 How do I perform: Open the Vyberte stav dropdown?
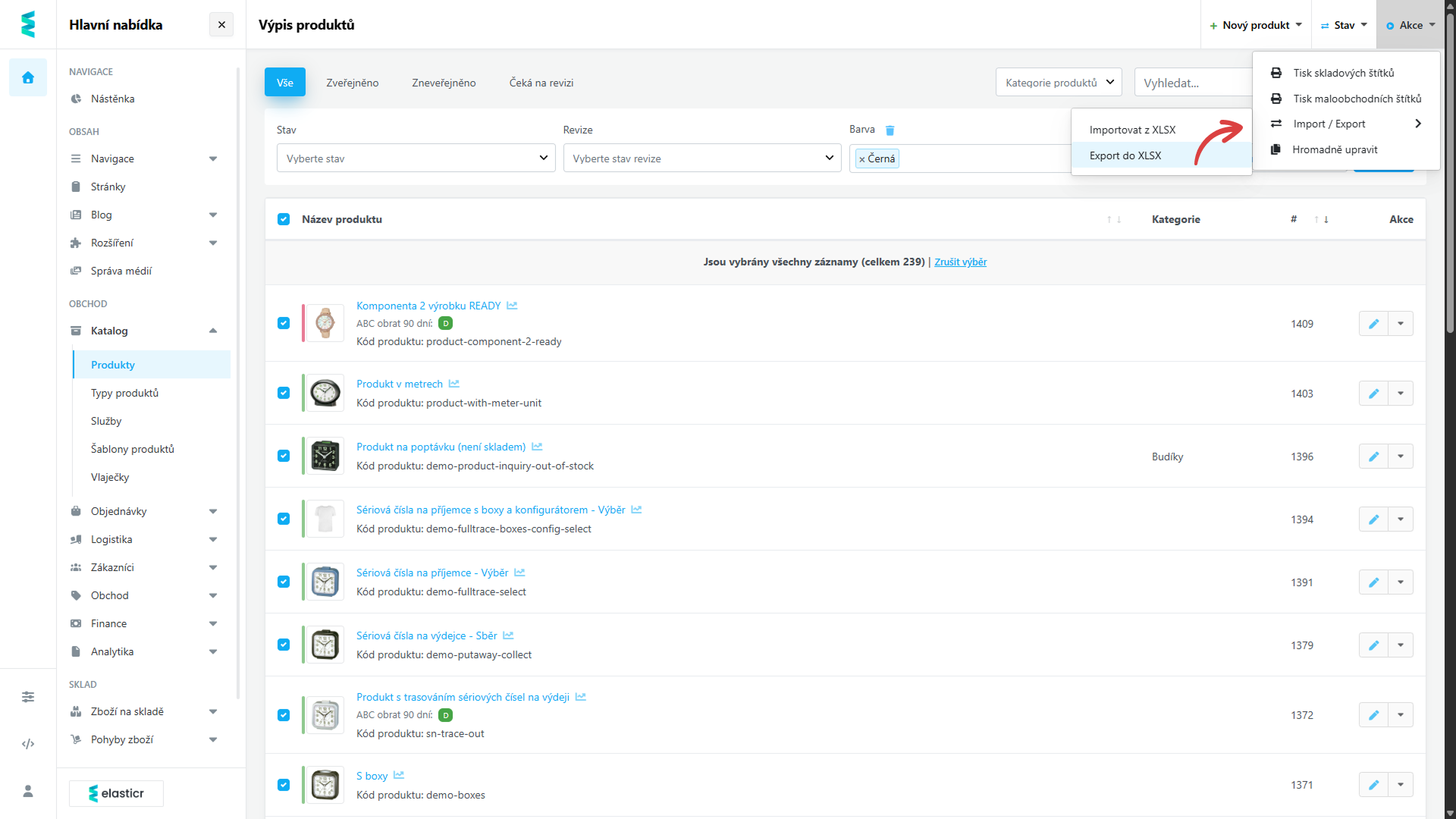416,158
